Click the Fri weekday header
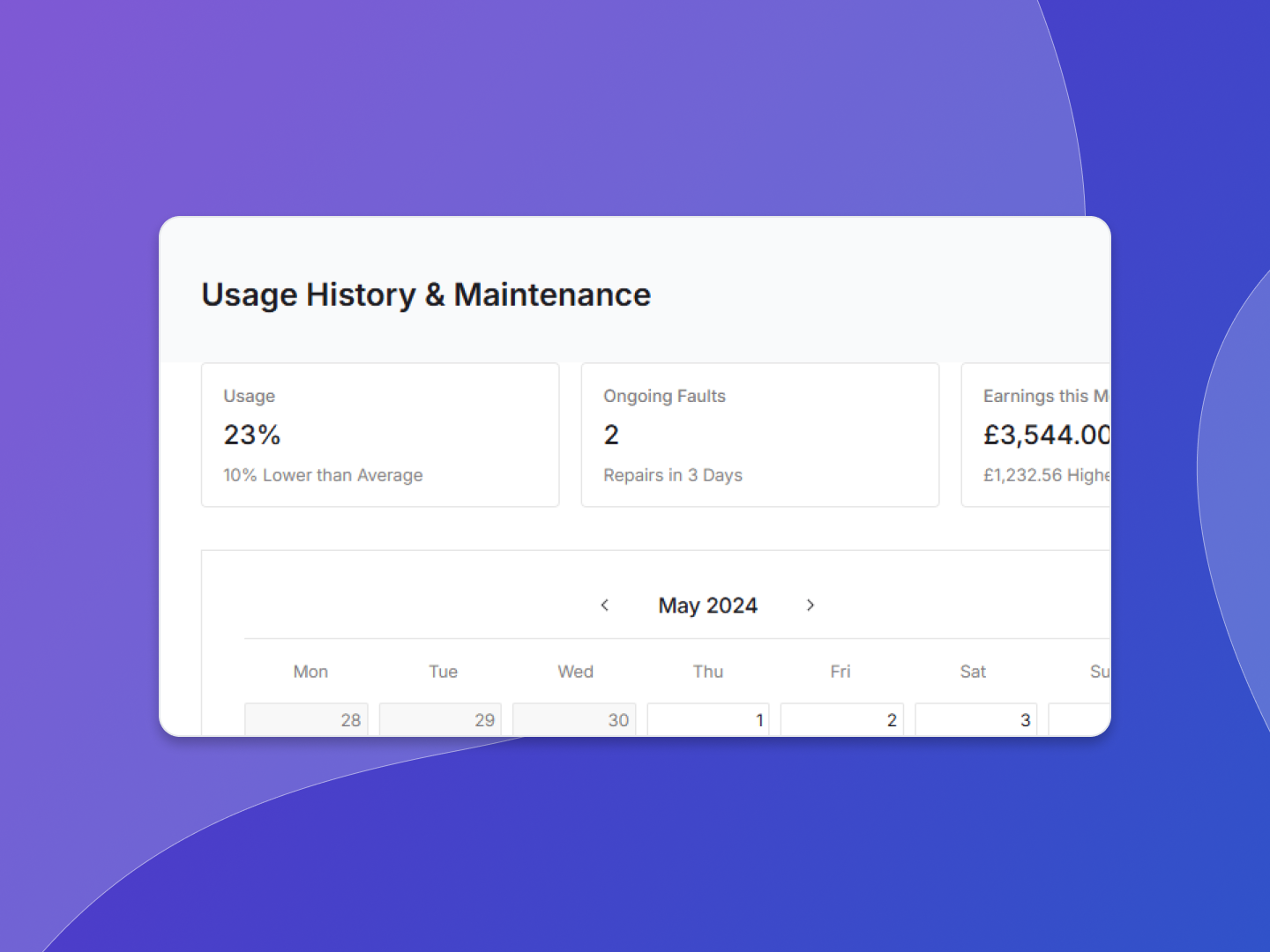Image resolution: width=1270 pixels, height=952 pixels. [840, 672]
